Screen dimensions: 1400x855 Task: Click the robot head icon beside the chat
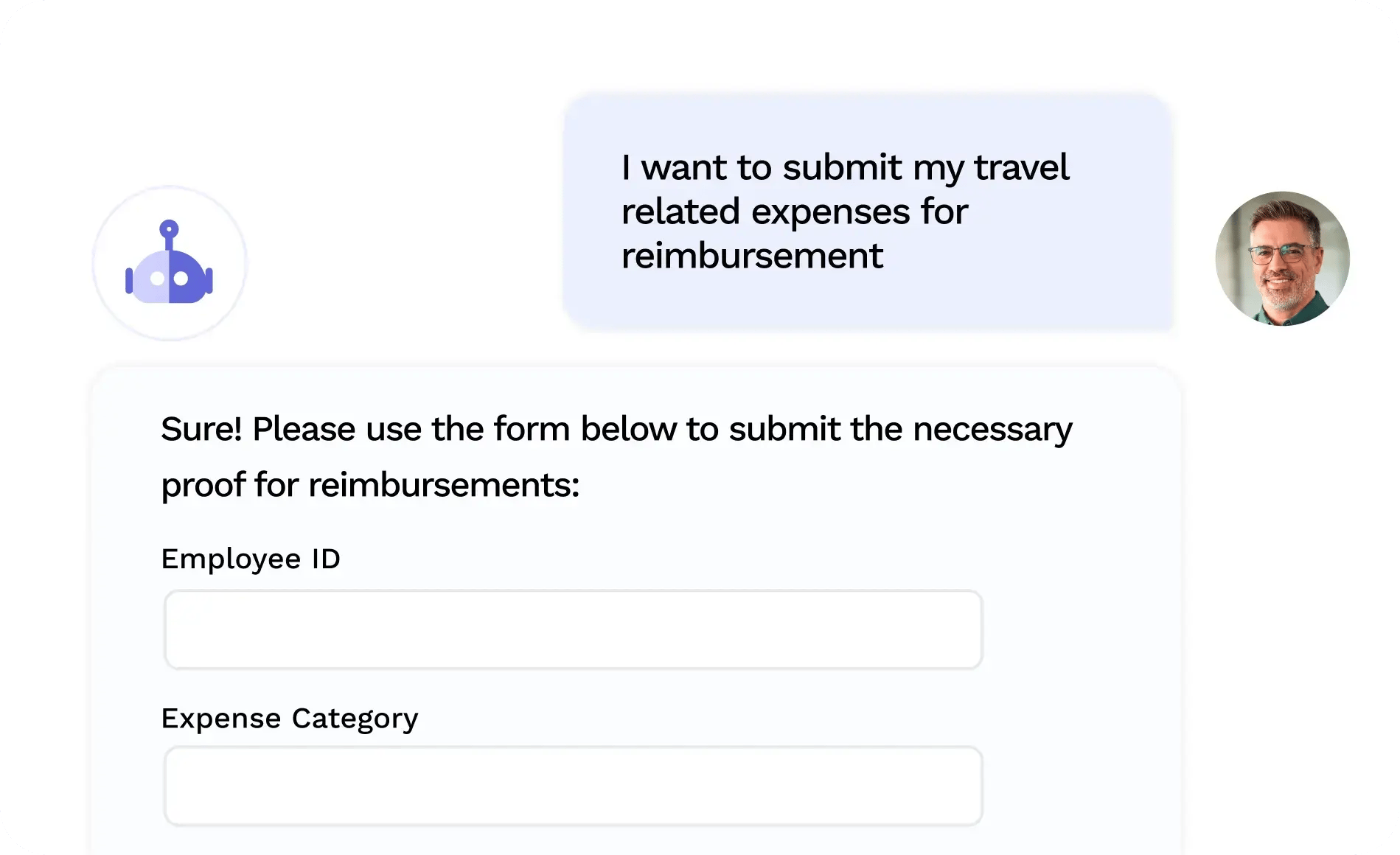[168, 267]
